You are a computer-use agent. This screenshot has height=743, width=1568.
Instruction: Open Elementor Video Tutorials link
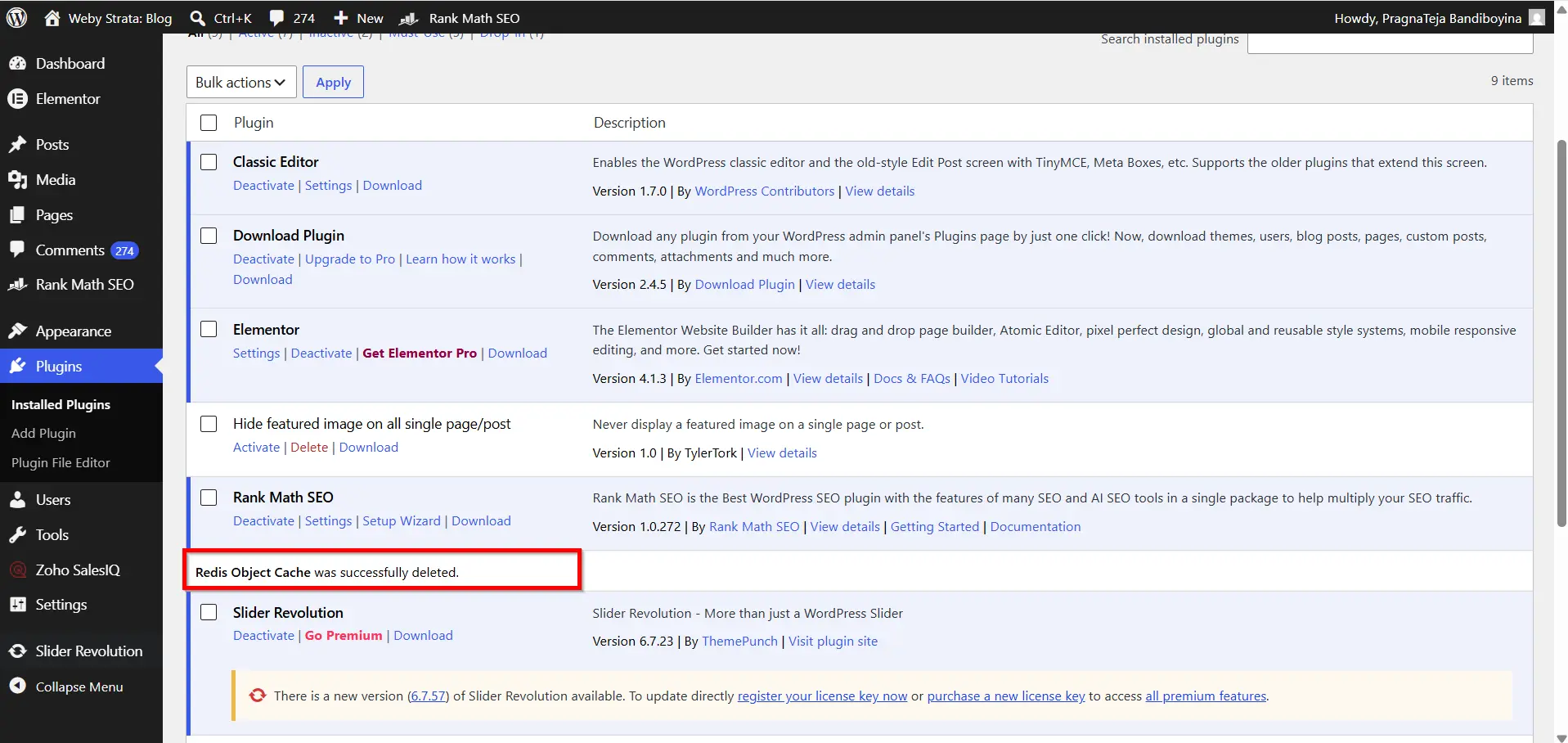click(x=1004, y=379)
